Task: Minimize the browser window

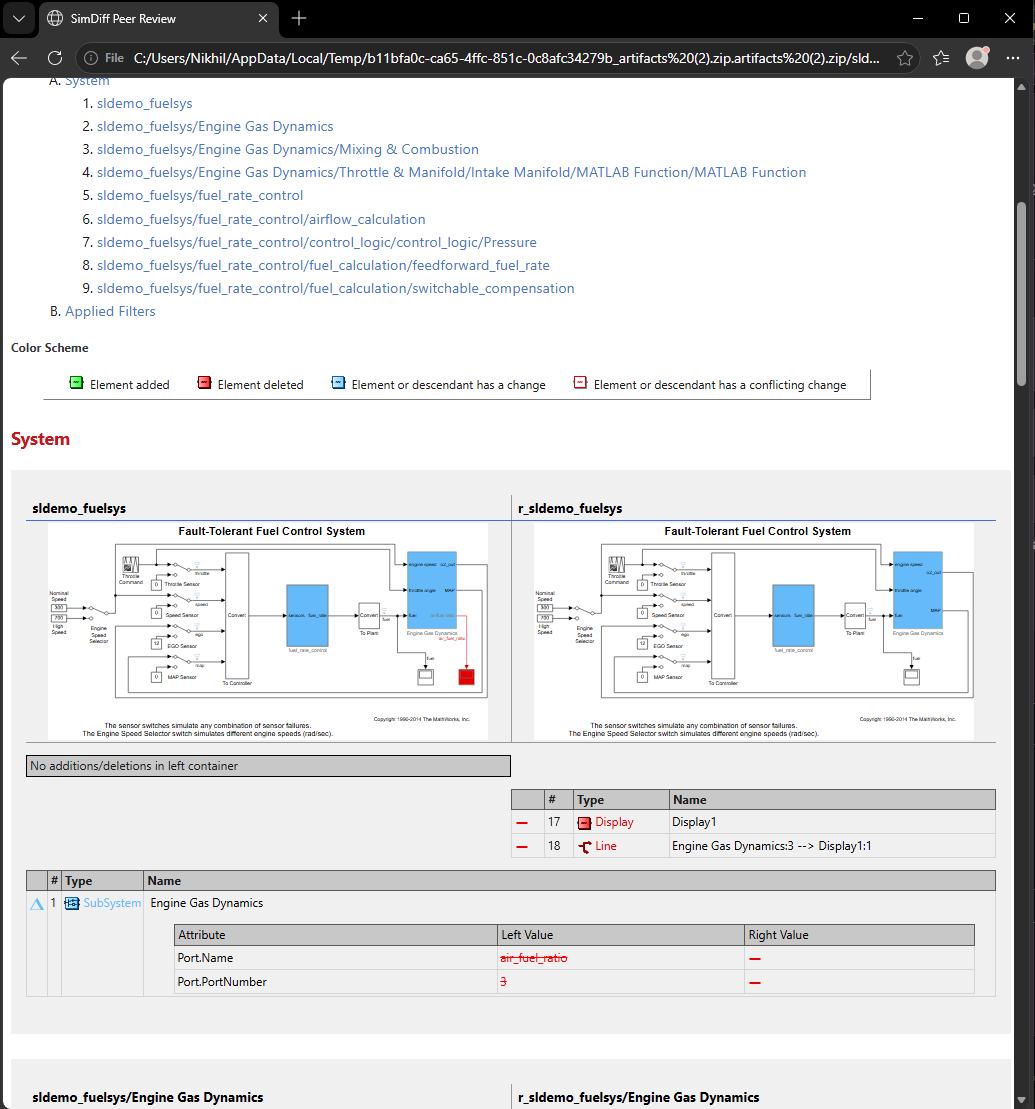Action: pos(918,18)
